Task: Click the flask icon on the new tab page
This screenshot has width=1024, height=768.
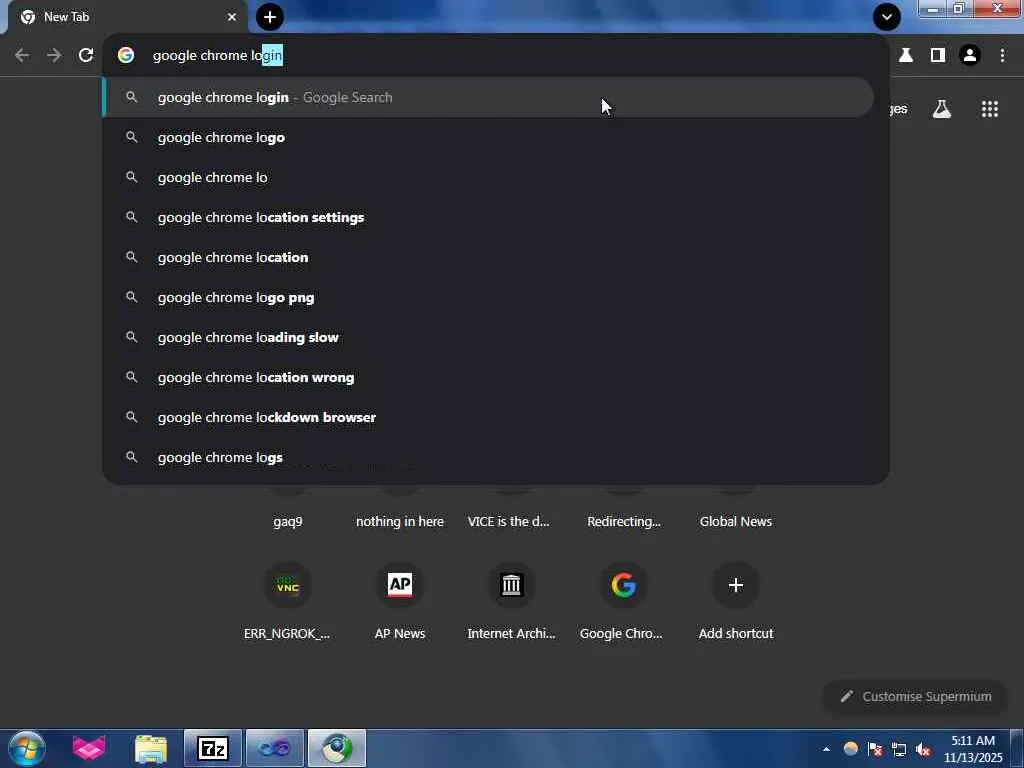Action: tap(942, 109)
